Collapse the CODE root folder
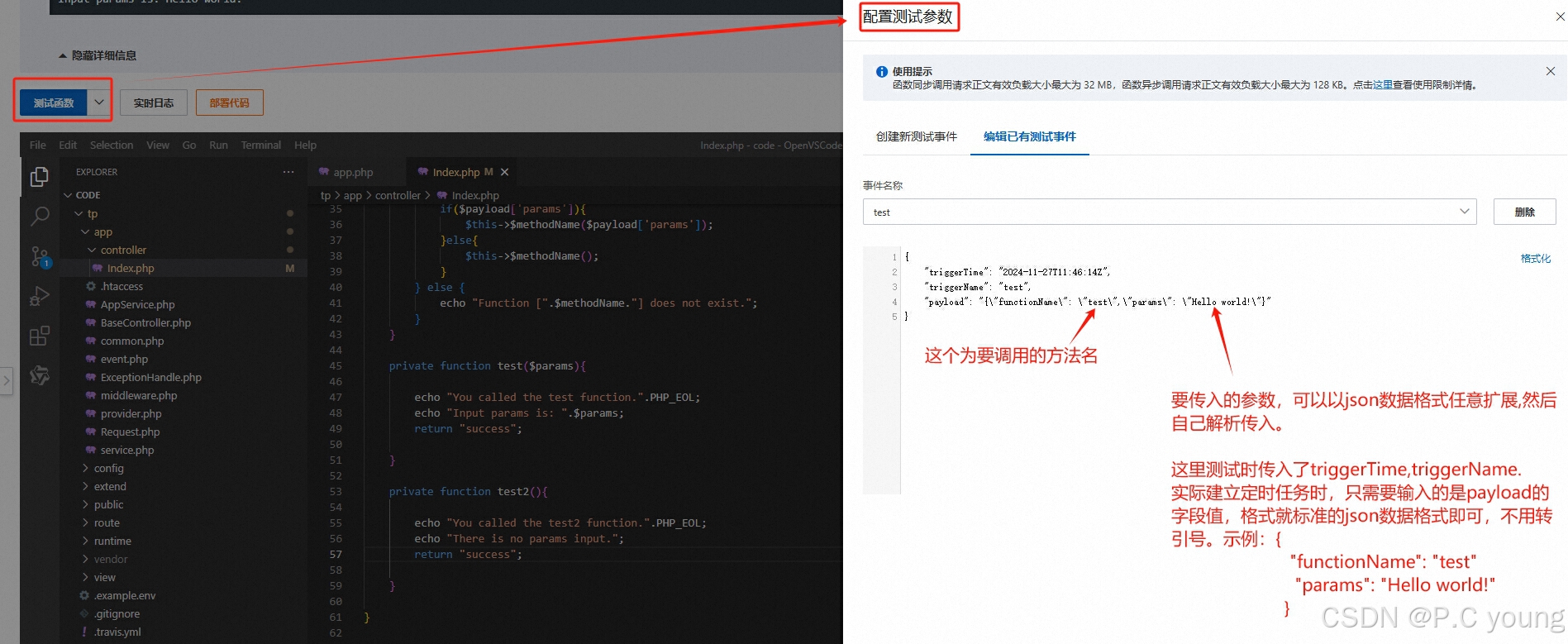The width and height of the screenshot is (1568, 644). coord(82,195)
